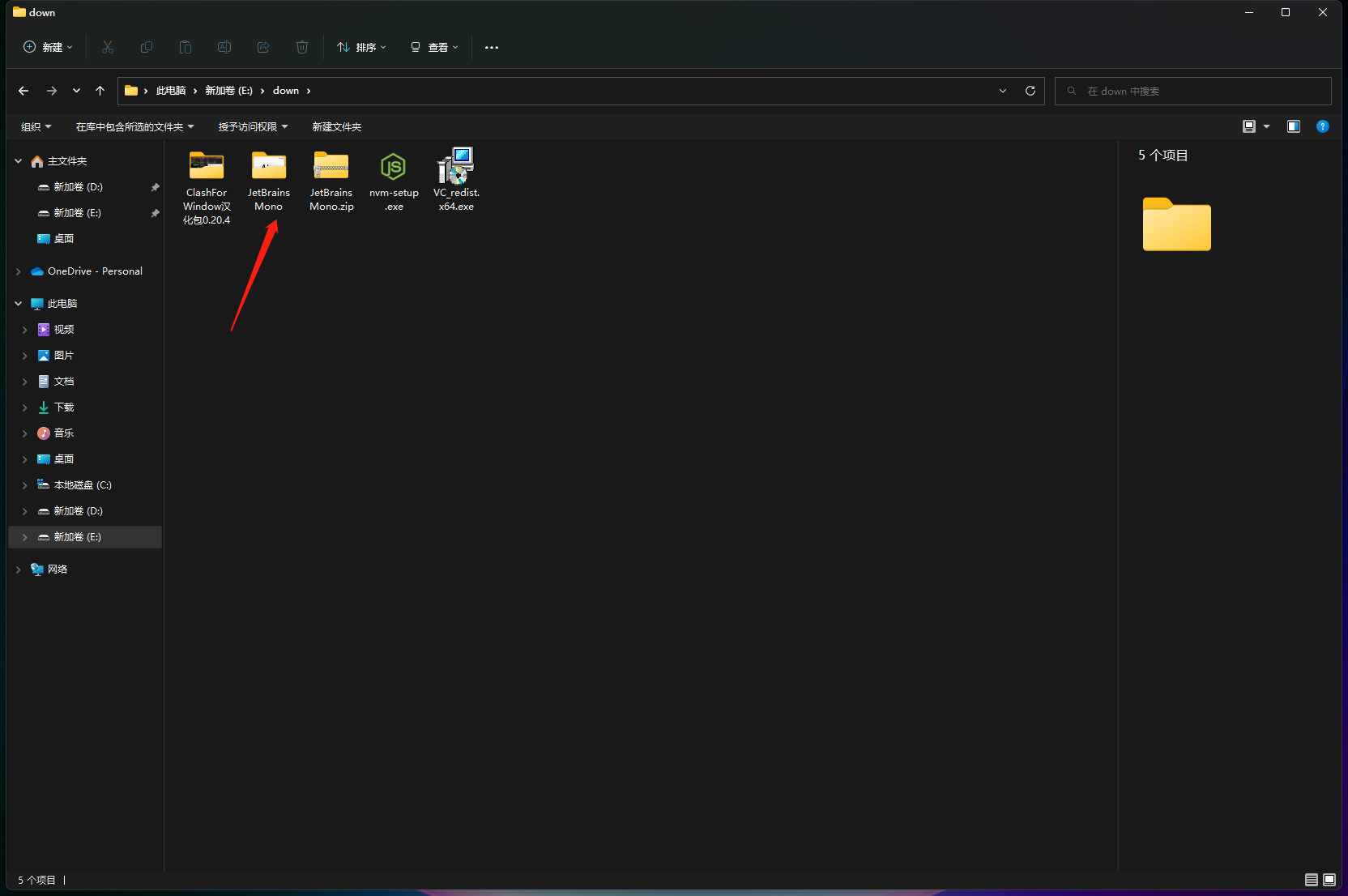Image resolution: width=1348 pixels, height=896 pixels.
Task: Click the Delete trash can icon
Action: click(302, 47)
